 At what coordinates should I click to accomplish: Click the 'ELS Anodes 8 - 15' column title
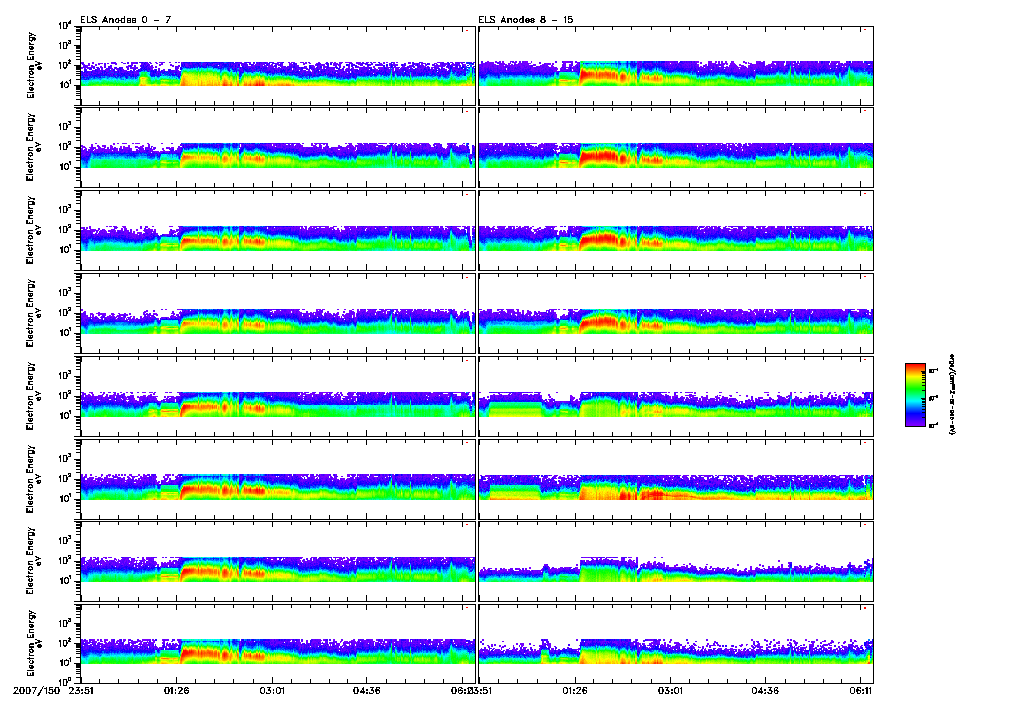(526, 20)
